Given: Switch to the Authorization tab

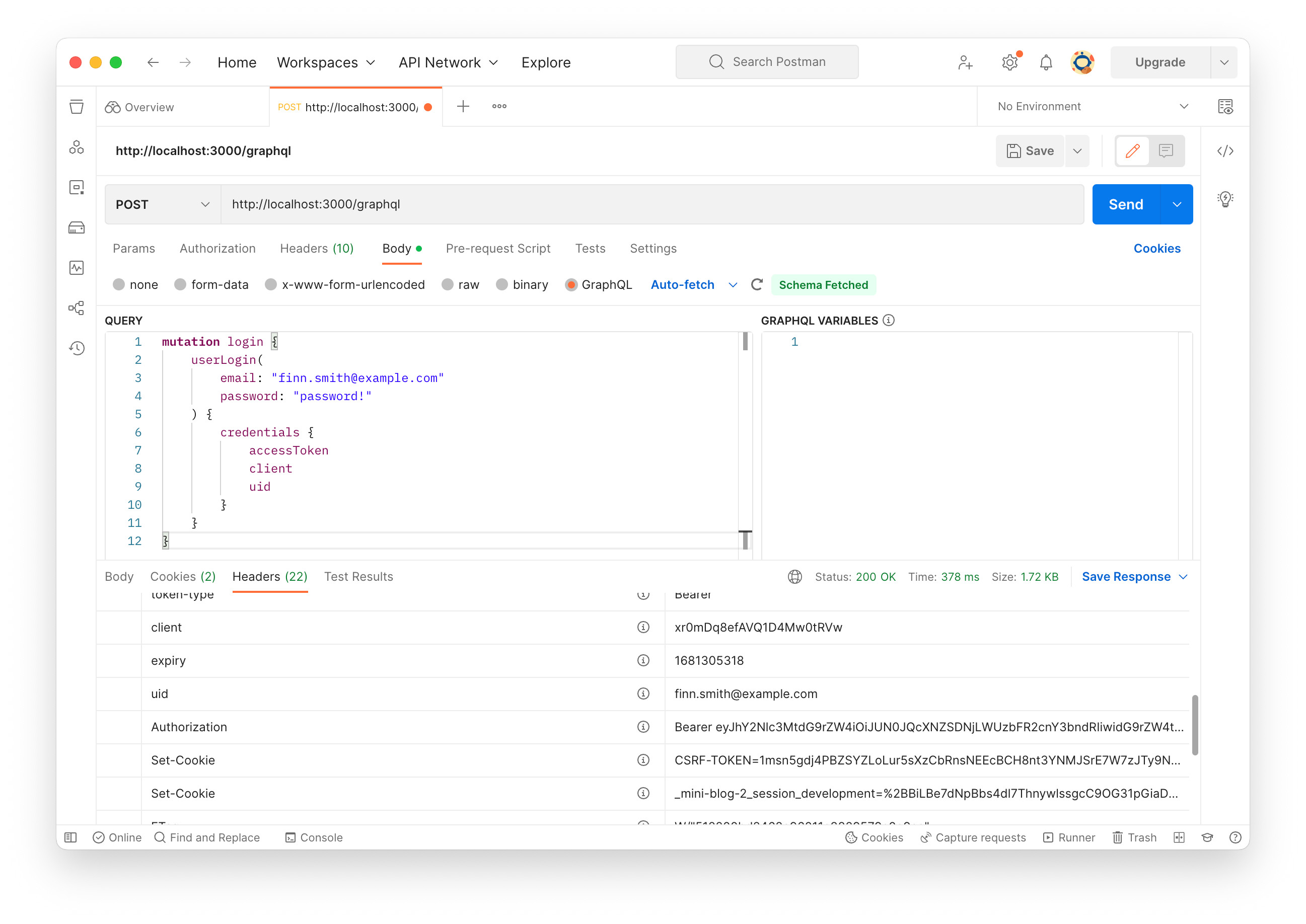Looking at the screenshot, I should click(x=217, y=248).
